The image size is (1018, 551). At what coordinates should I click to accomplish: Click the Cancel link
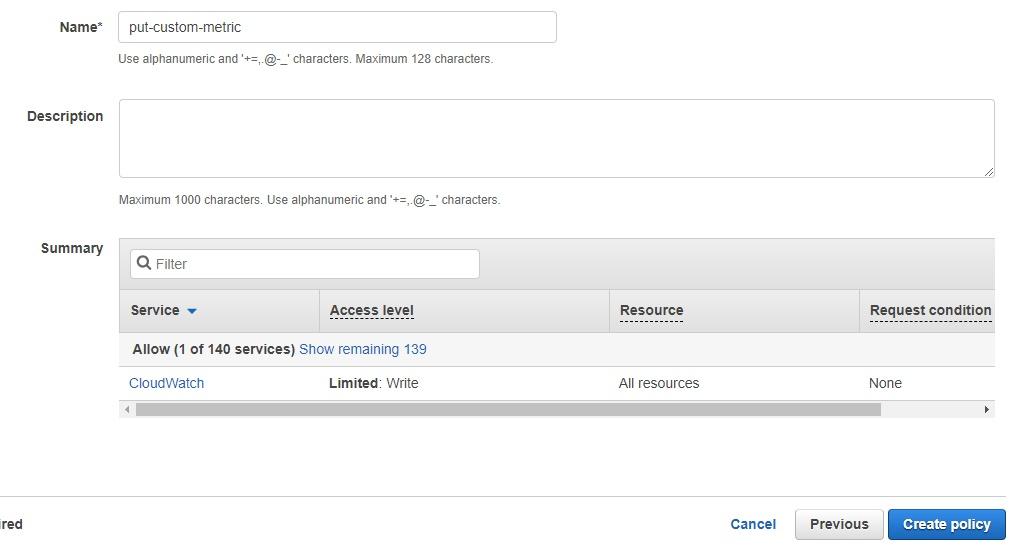pyautogui.click(x=752, y=524)
